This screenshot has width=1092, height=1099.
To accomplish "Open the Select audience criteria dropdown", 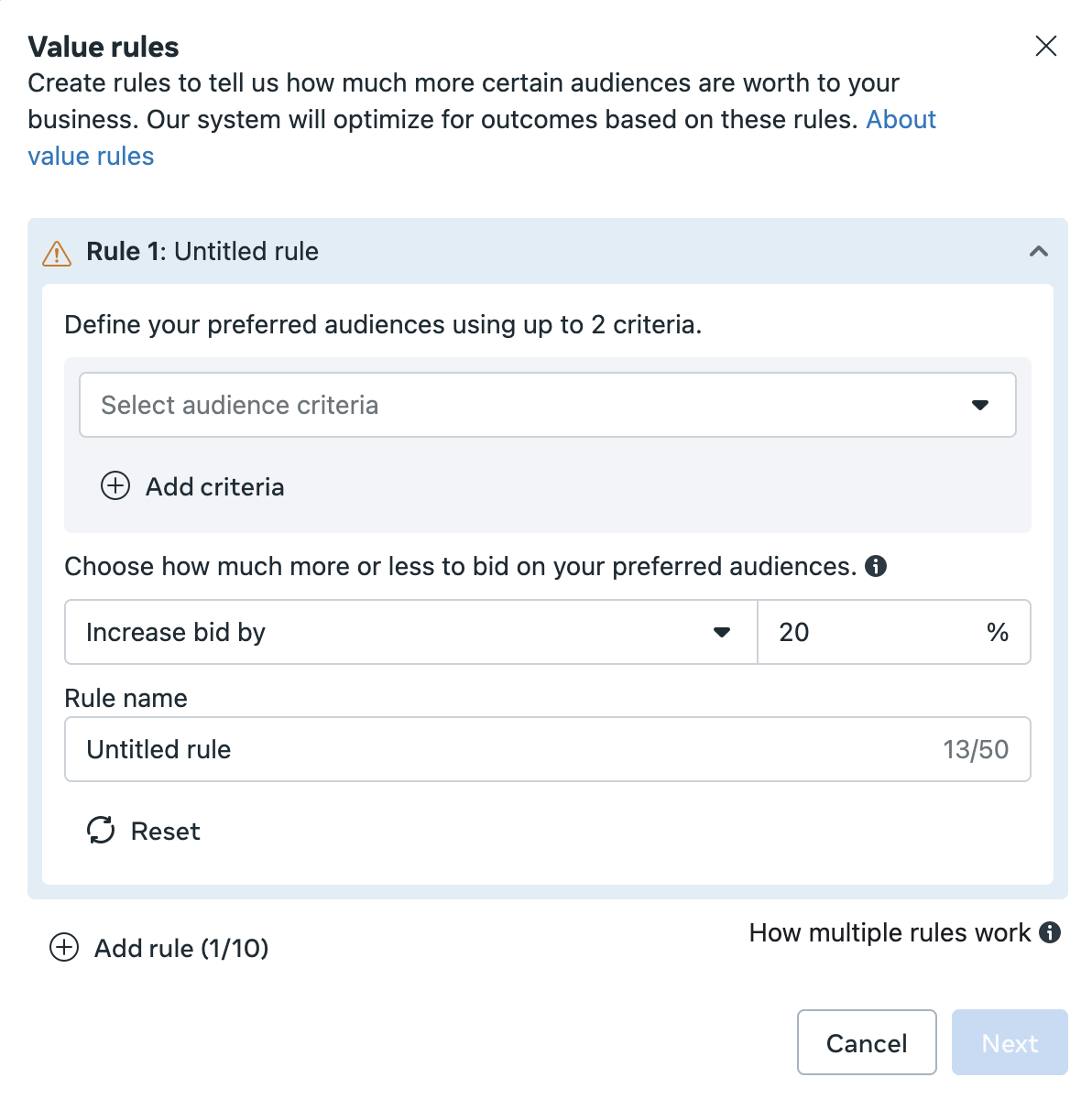I will pos(548,405).
